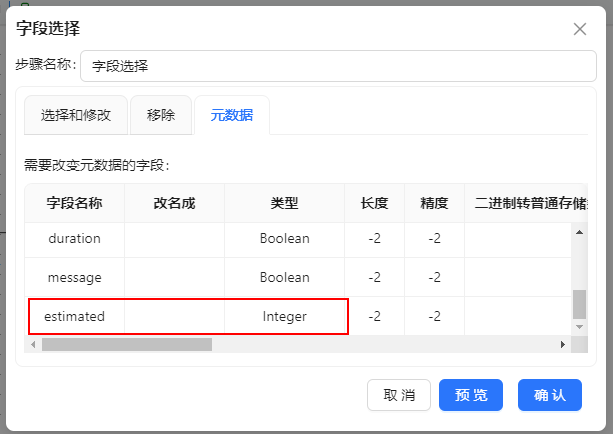Confirm with the 确认 button

(549, 395)
